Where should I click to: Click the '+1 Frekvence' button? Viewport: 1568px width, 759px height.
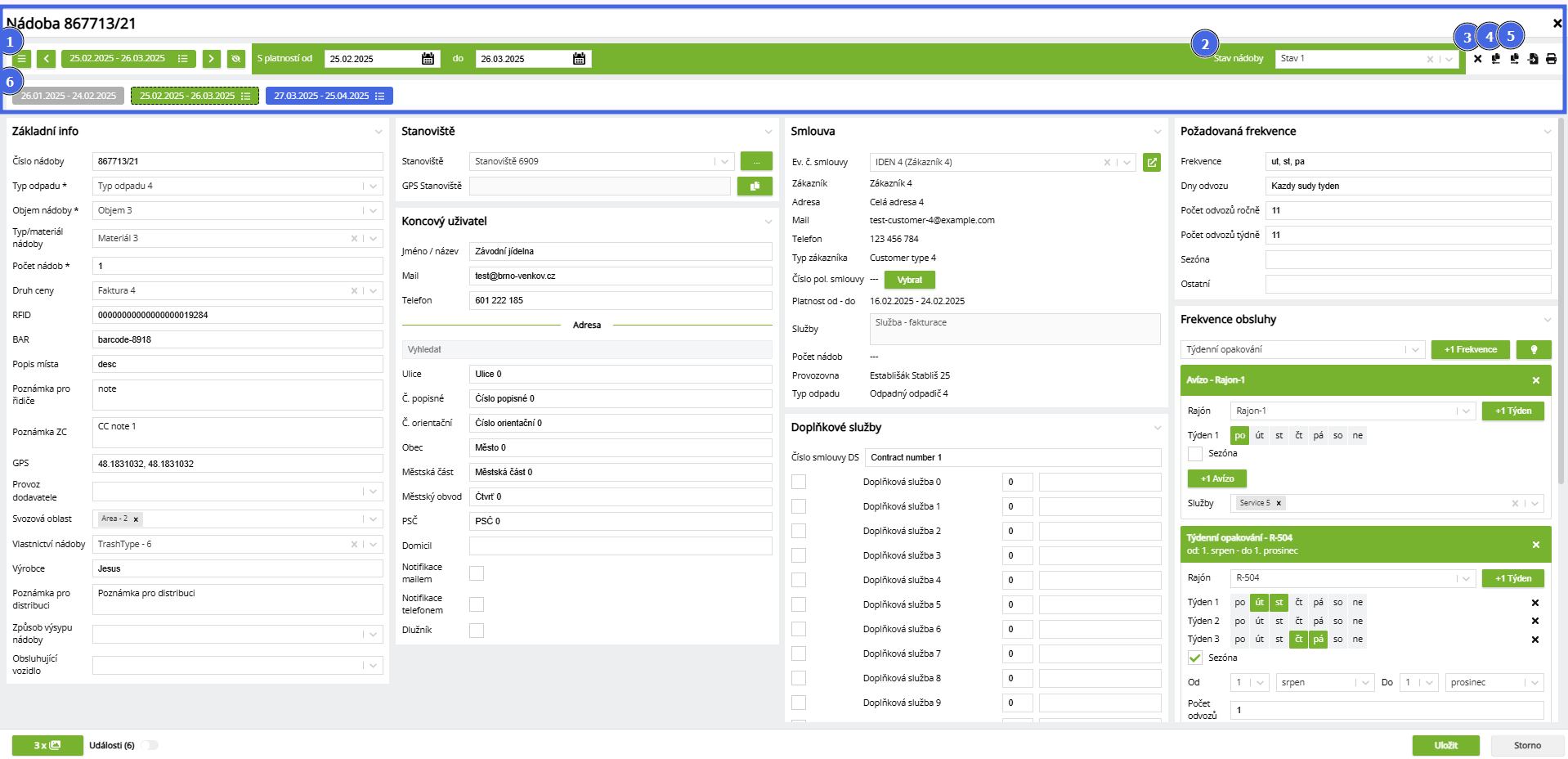(x=1471, y=350)
